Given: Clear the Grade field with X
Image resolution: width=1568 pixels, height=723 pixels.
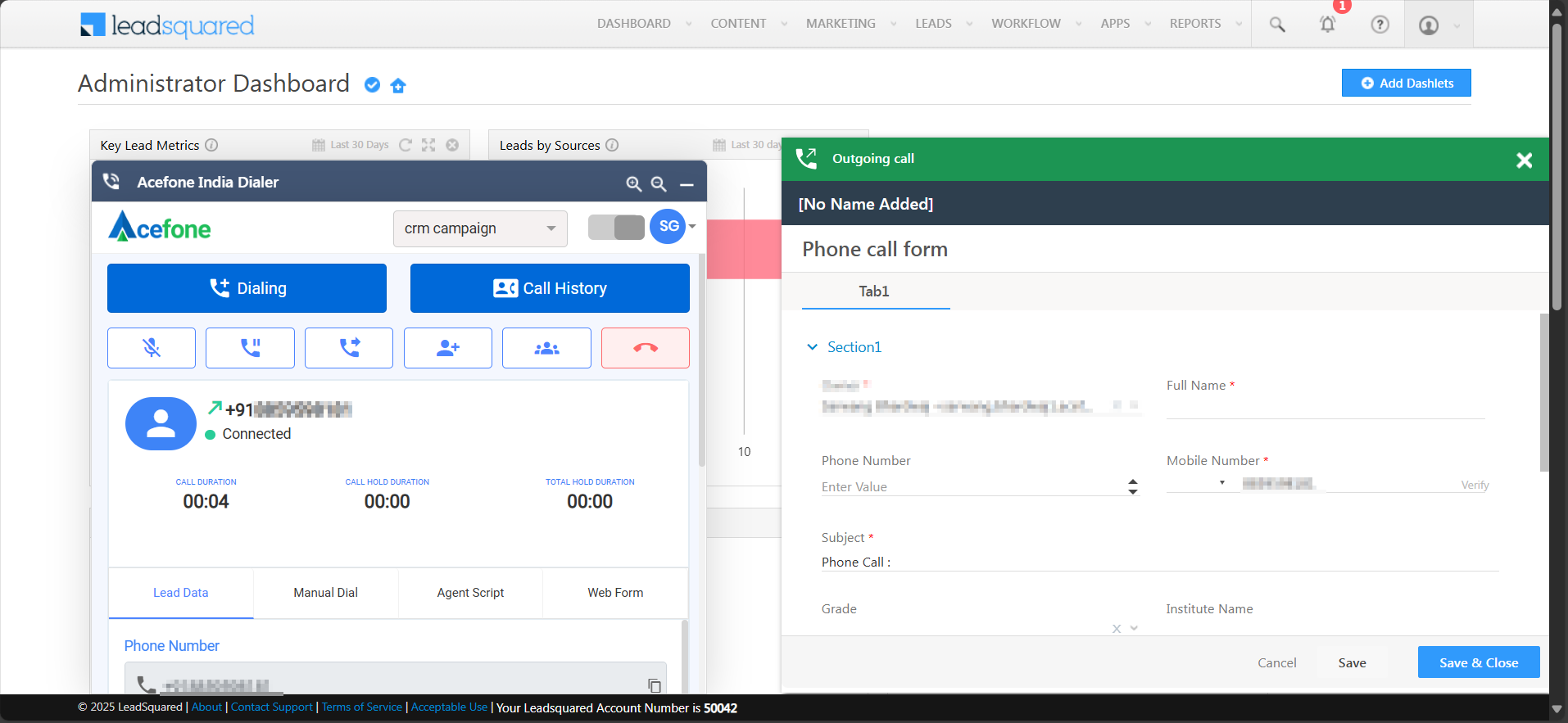Looking at the screenshot, I should coord(1117,629).
